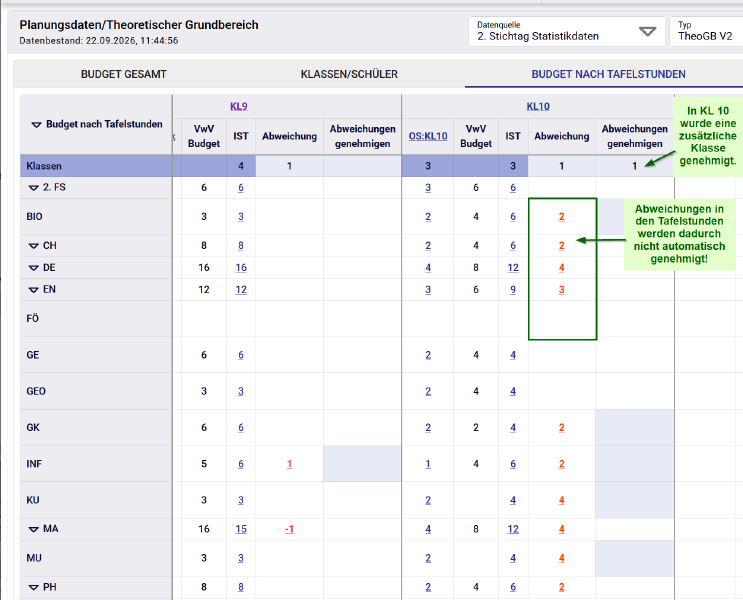Viewport: 743px width, 600px height.
Task: Collapse the Budget nach Tafelstunden header triangle
Action: (x=36, y=125)
